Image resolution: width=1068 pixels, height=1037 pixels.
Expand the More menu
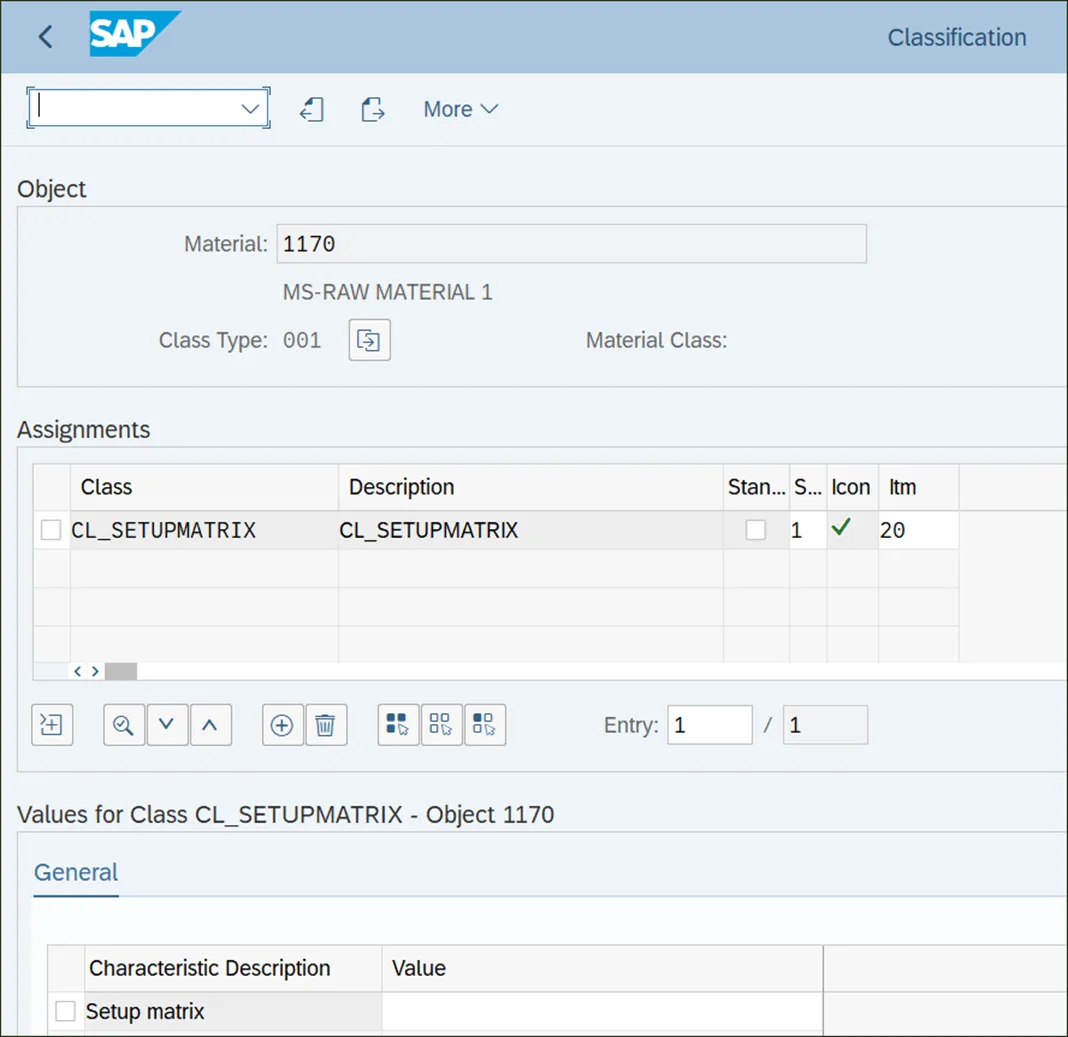[x=460, y=109]
